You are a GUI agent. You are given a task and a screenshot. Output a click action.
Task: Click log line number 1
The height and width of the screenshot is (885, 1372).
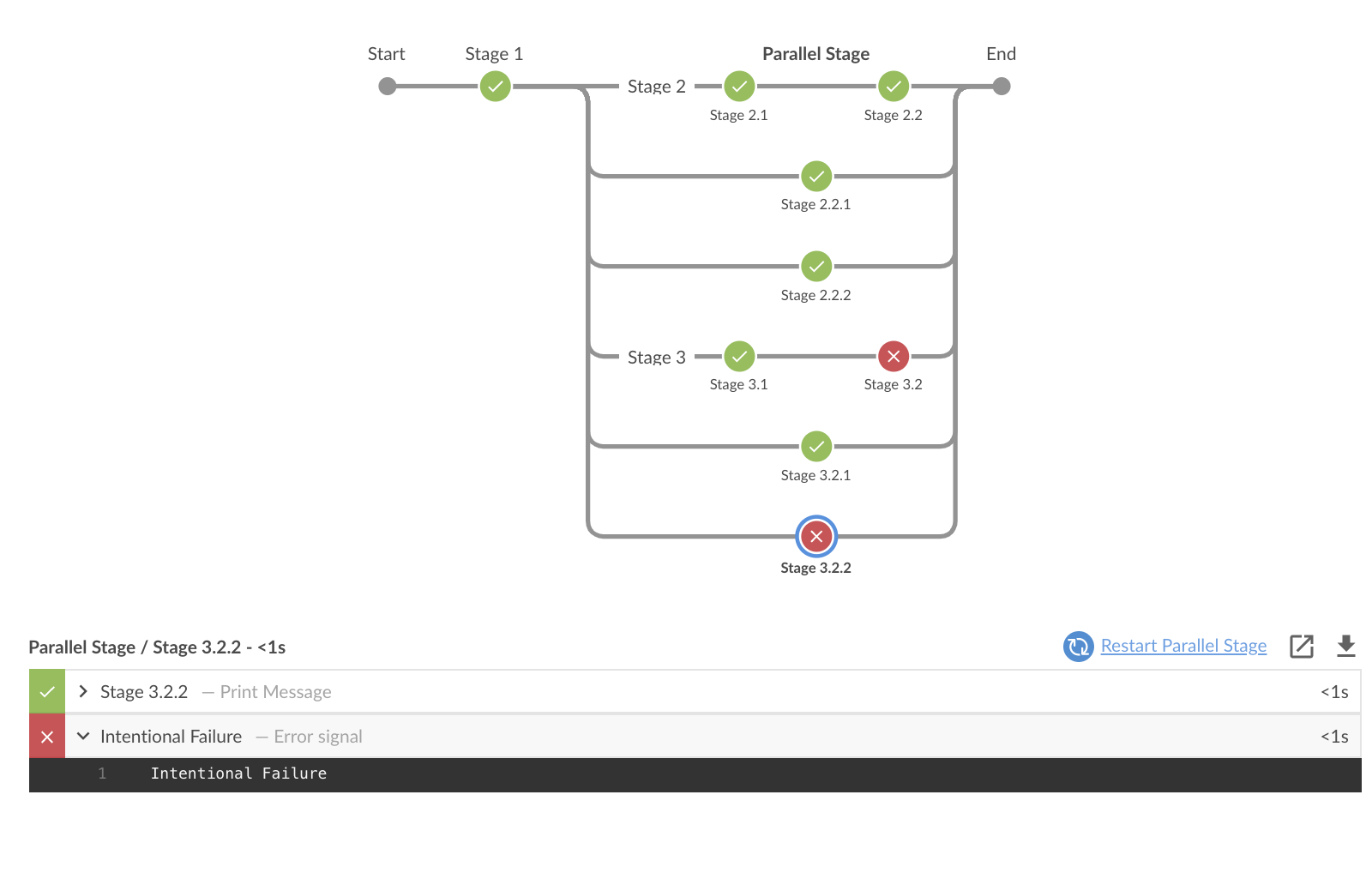[102, 774]
